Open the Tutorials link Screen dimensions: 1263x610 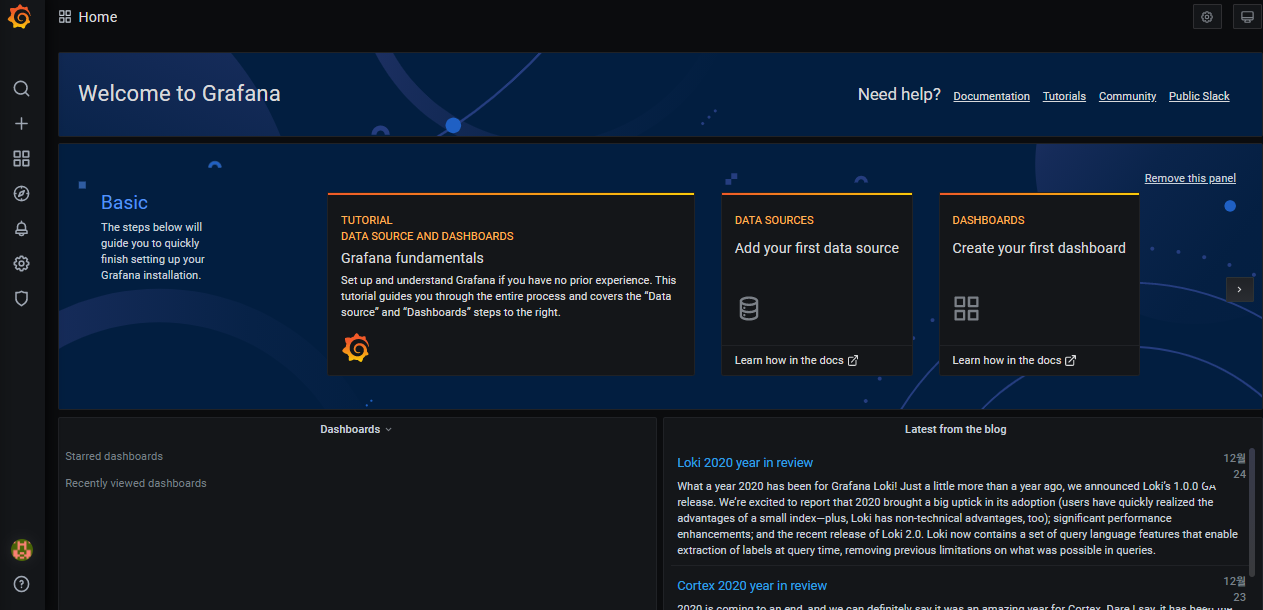pyautogui.click(x=1064, y=96)
